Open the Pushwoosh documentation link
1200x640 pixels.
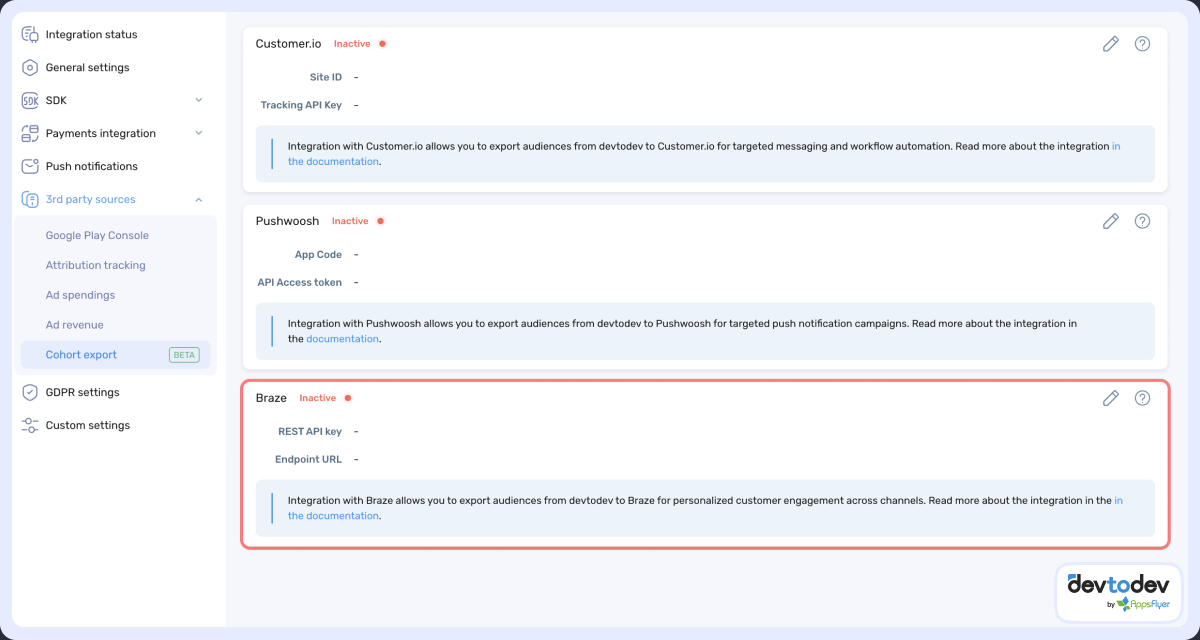pyautogui.click(x=343, y=338)
